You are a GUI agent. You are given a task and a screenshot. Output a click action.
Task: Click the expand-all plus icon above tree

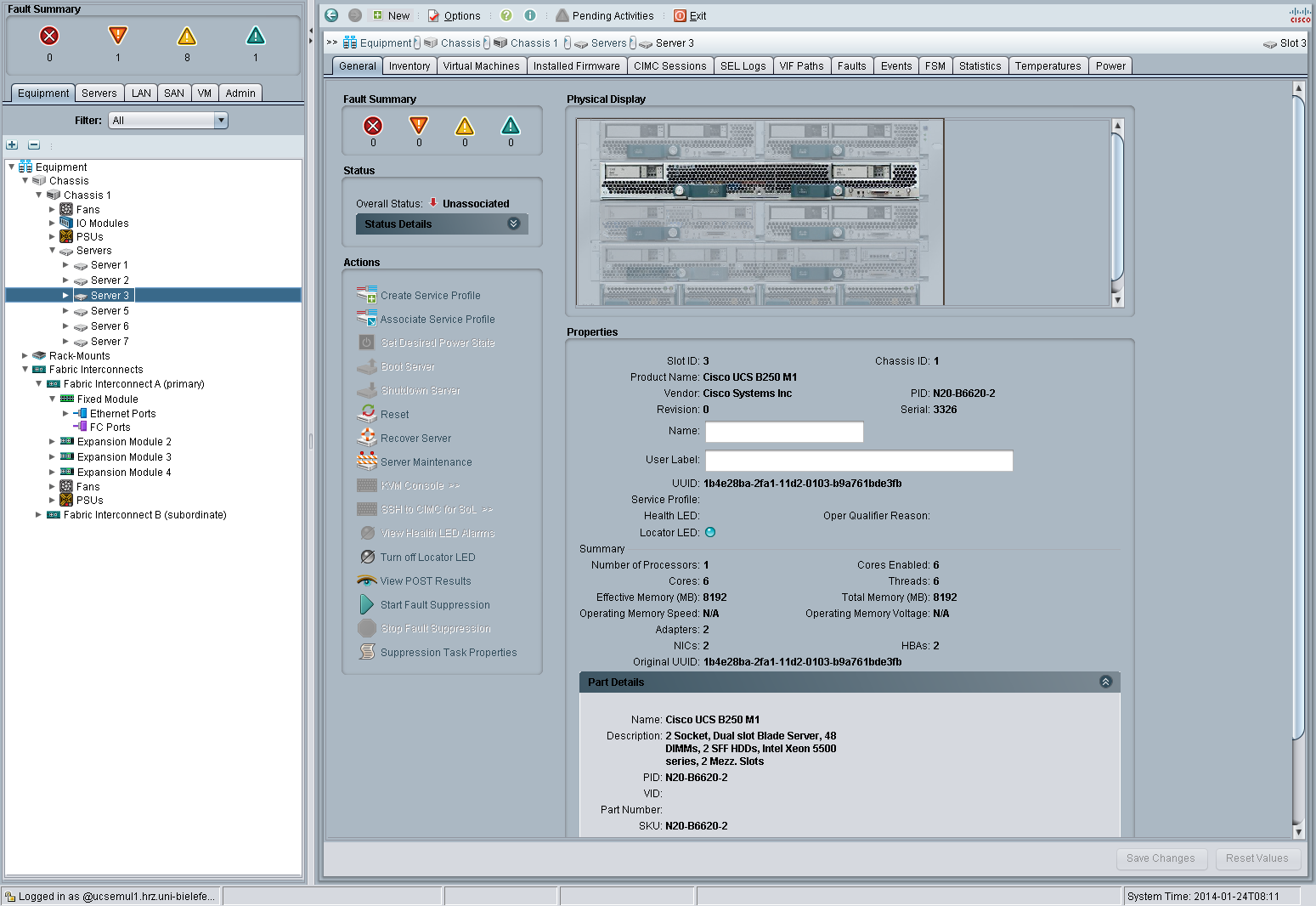tap(12, 145)
